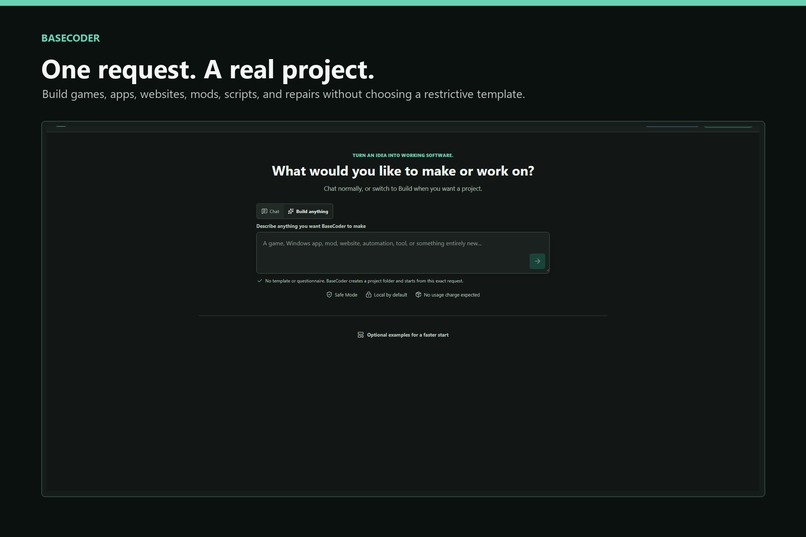Click 'What would you like to make' heading
806x537 pixels.
(403, 171)
